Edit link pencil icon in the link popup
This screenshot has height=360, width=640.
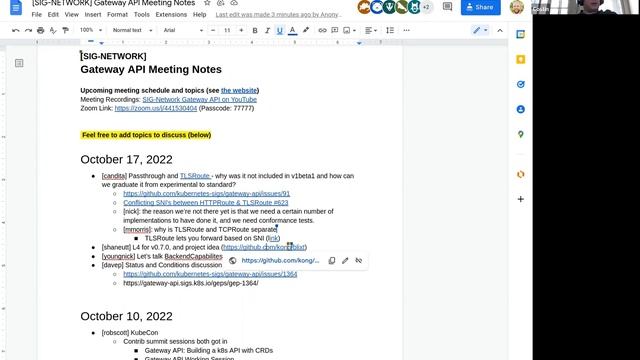point(345,260)
